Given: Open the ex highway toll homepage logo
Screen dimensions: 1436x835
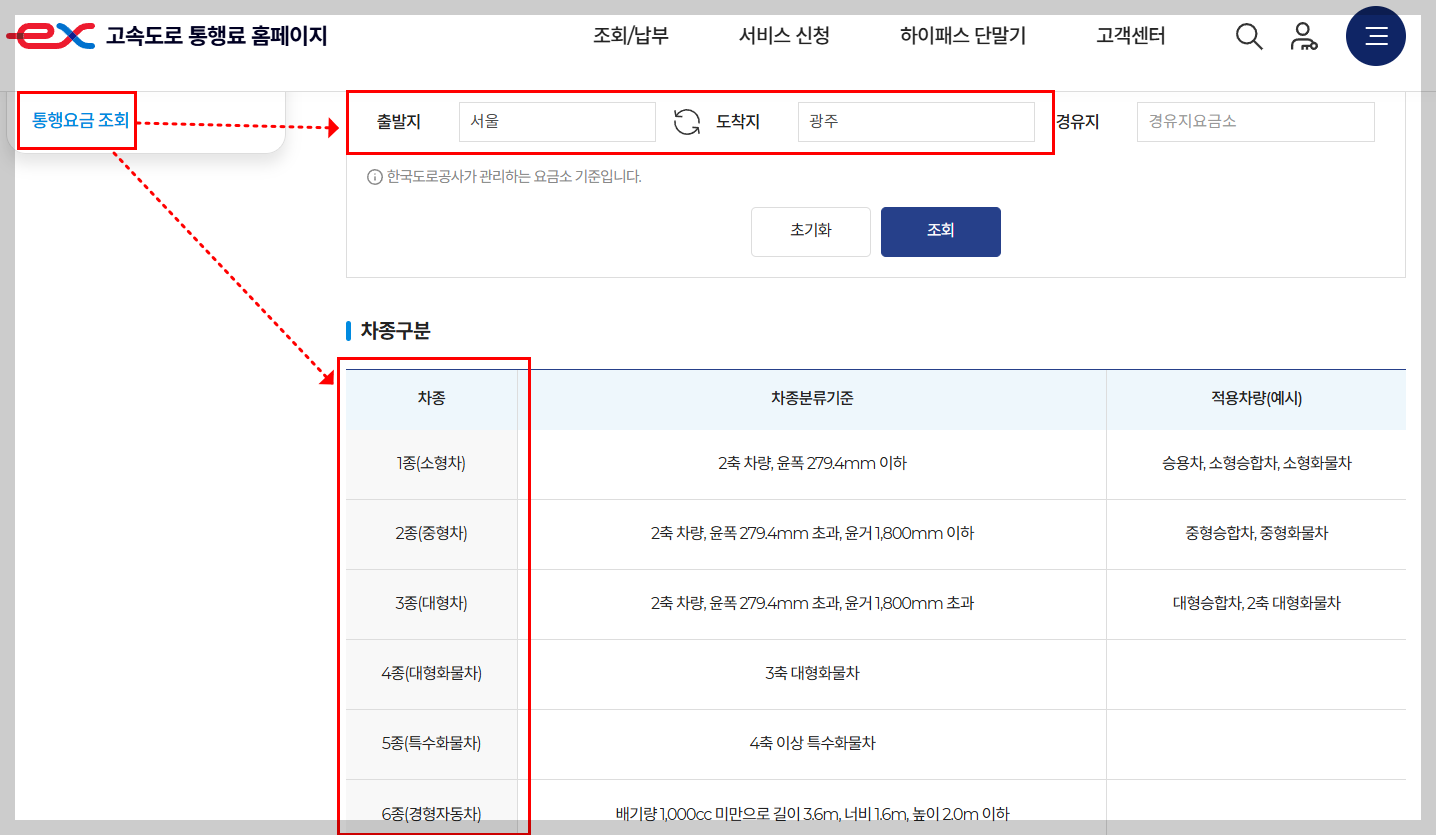Looking at the screenshot, I should (51, 36).
